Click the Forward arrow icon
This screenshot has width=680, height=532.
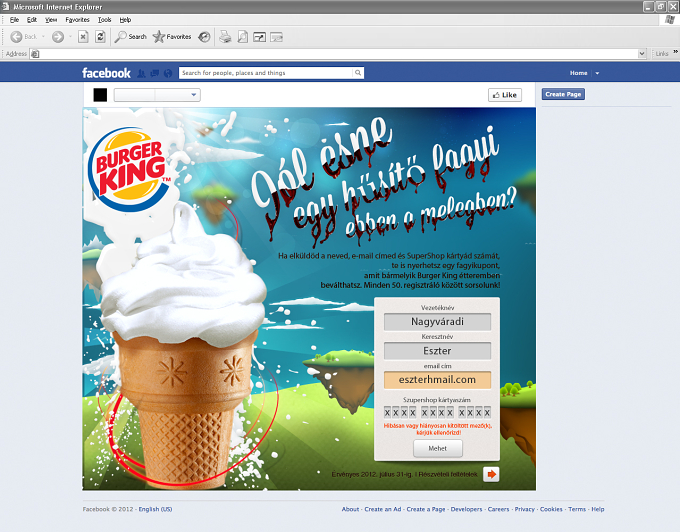tap(58, 37)
